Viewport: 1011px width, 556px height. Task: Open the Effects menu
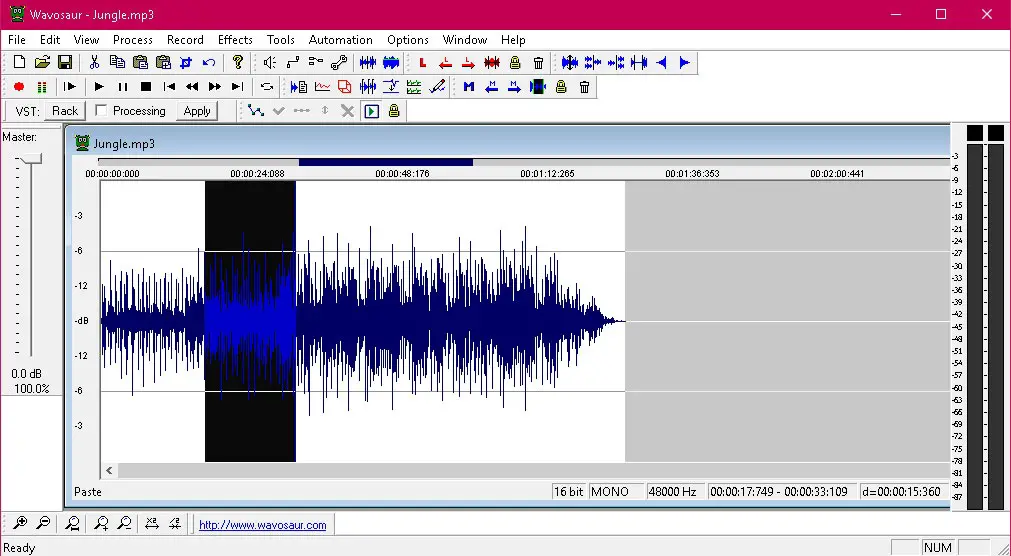click(x=235, y=40)
